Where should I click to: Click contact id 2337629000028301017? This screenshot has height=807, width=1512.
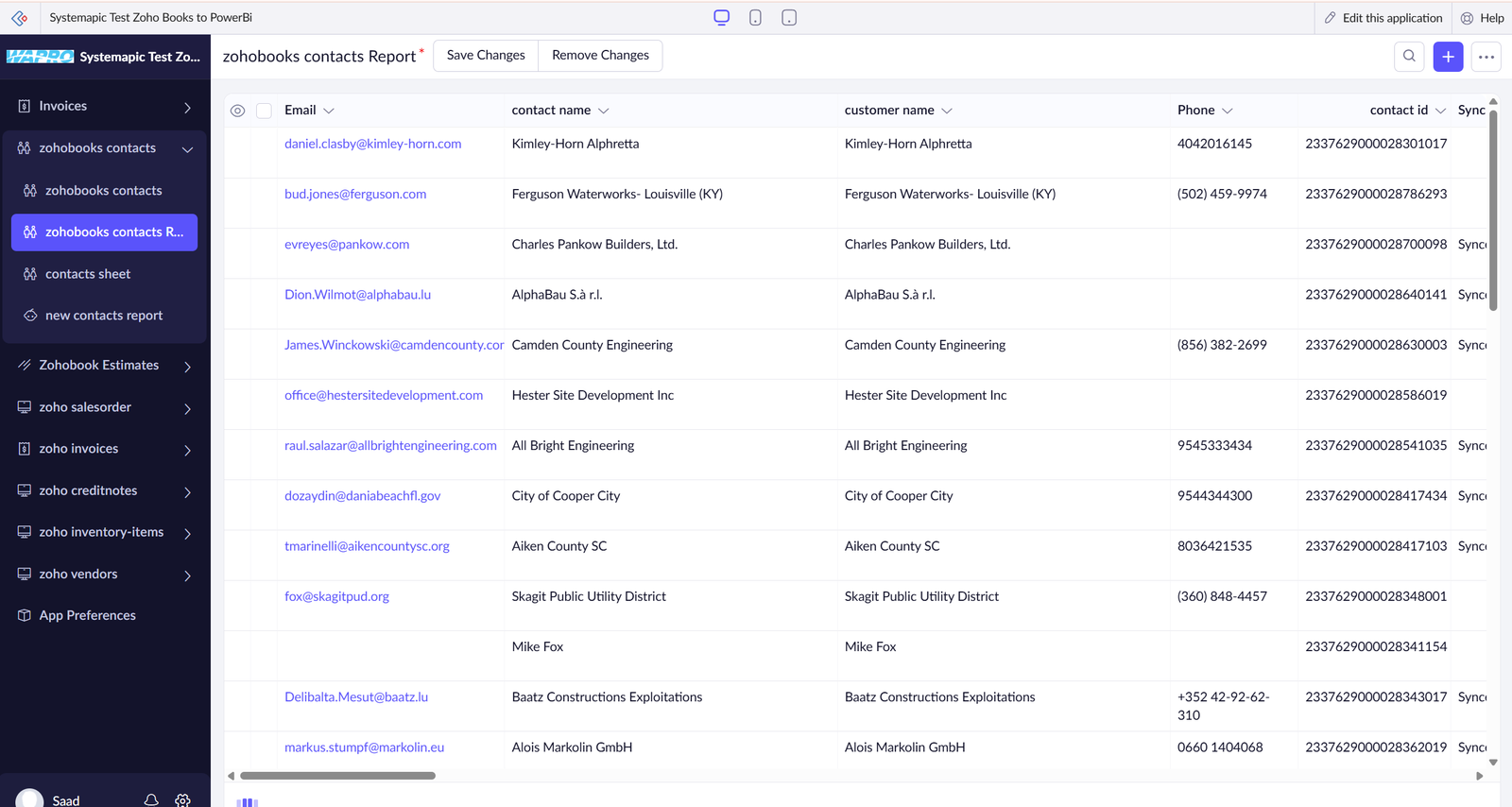point(1376,144)
